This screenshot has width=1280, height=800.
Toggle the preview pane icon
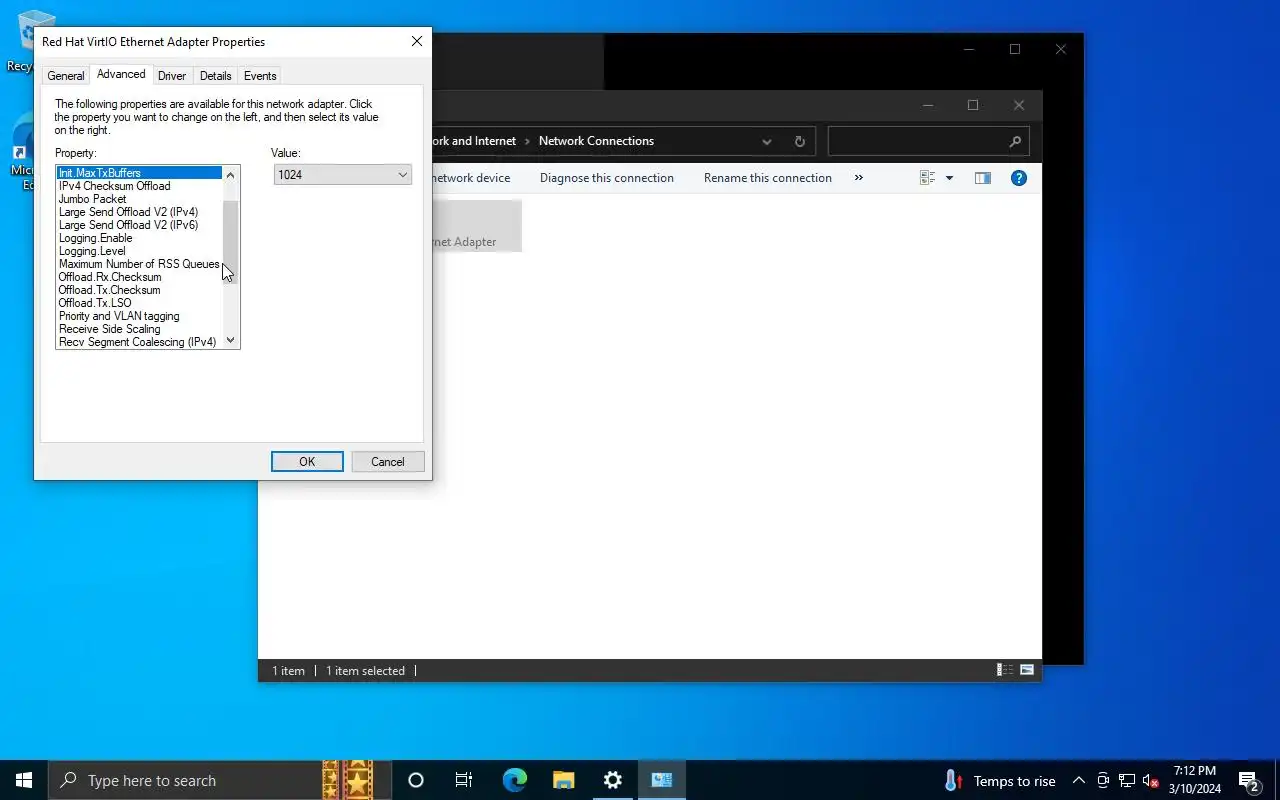(983, 178)
